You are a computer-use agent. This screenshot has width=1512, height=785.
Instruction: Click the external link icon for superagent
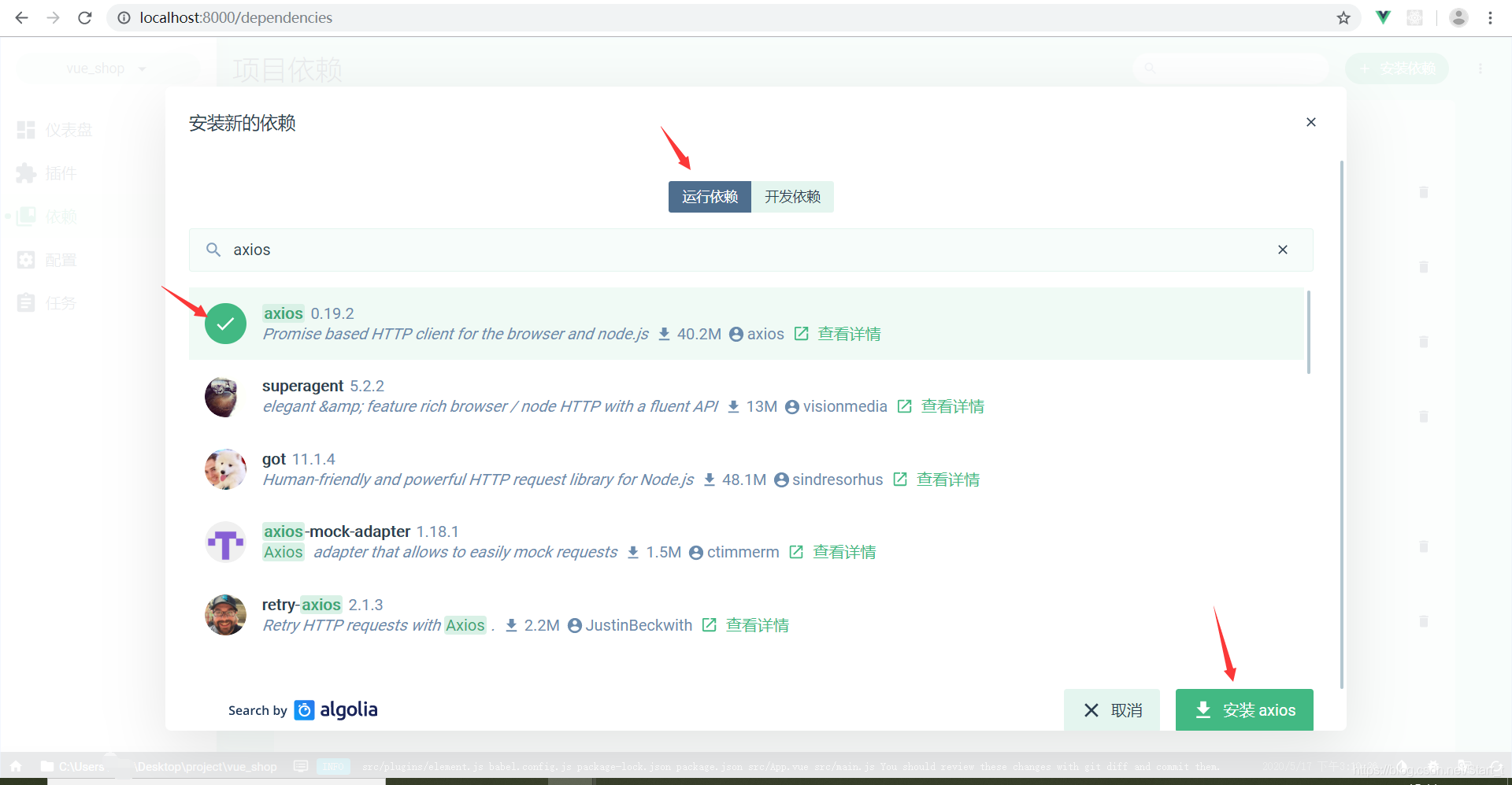click(x=905, y=406)
